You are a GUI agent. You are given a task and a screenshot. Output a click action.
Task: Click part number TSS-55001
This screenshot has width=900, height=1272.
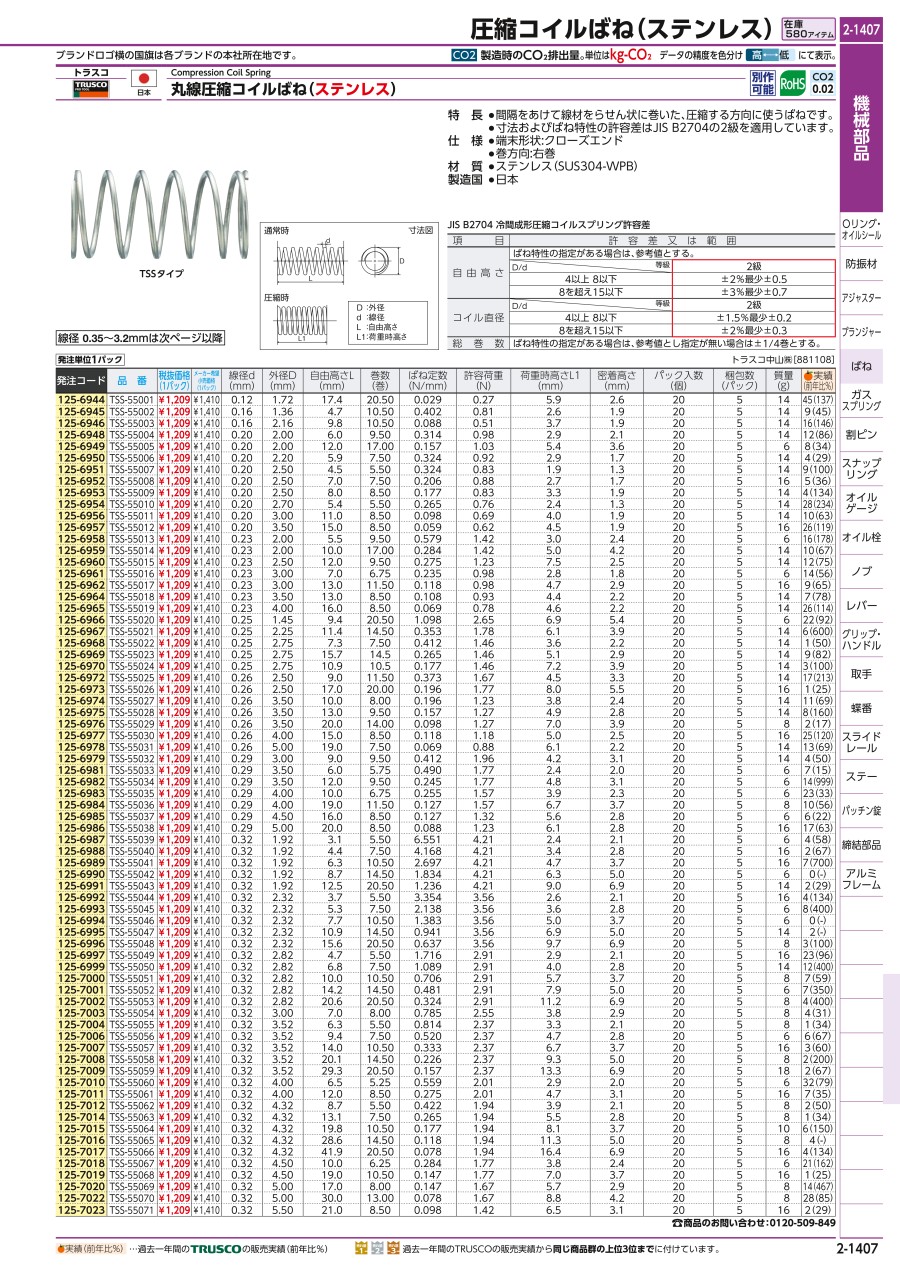click(x=131, y=400)
